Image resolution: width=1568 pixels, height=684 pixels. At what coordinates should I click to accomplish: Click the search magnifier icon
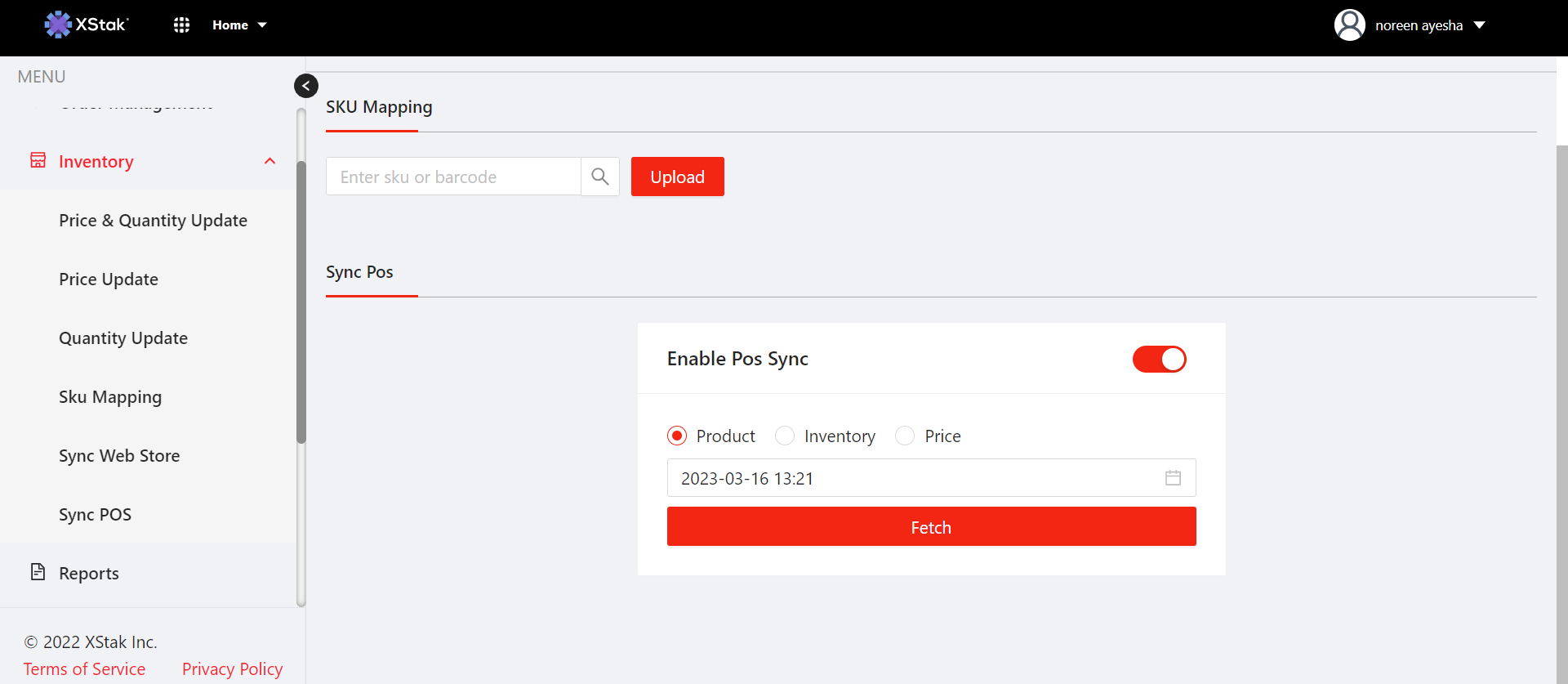[600, 177]
